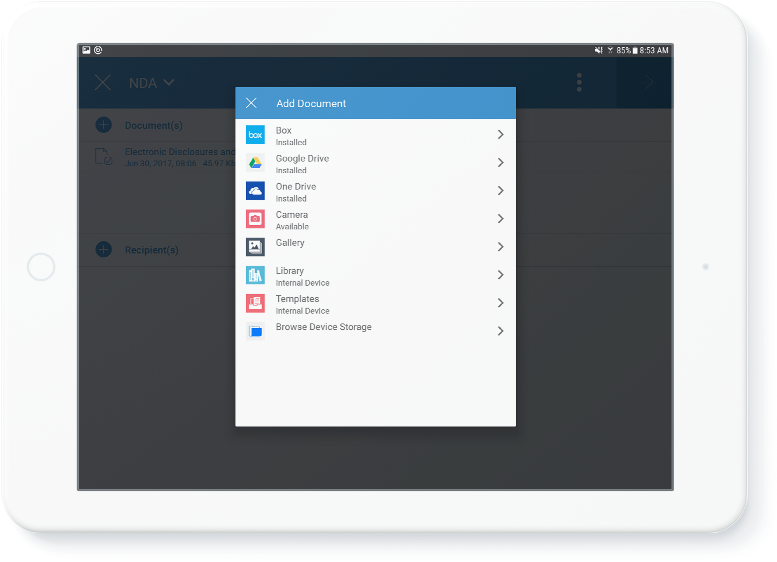The image size is (777, 562).
Task: Expand the Camera row chevron
Action: pos(500,219)
